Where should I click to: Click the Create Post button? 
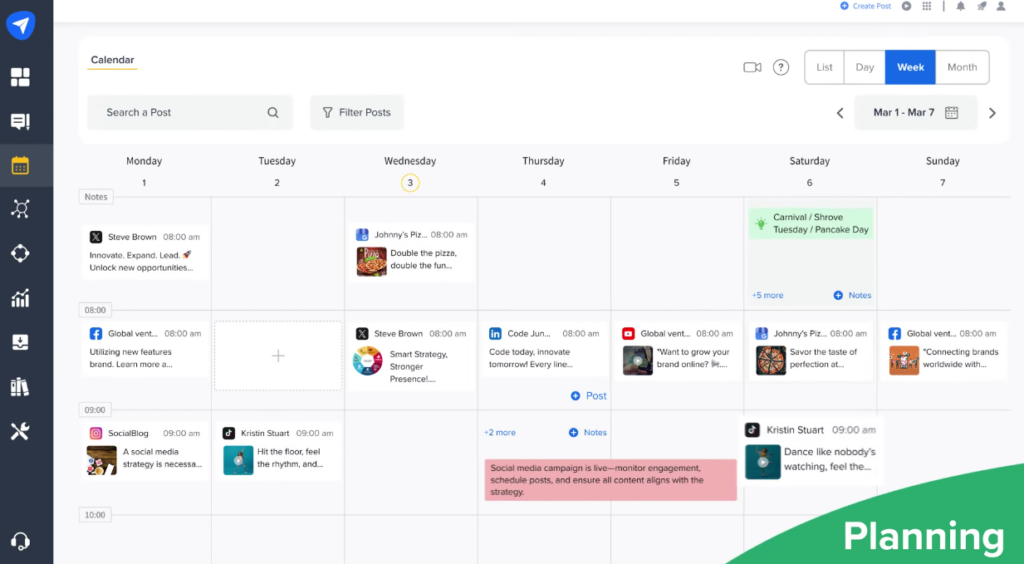point(865,6)
